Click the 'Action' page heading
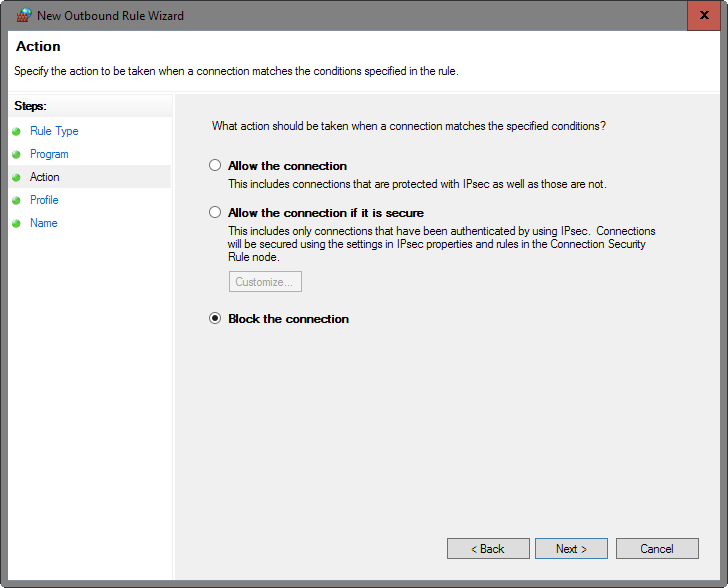Screen dimensions: 728x588 [38, 46]
